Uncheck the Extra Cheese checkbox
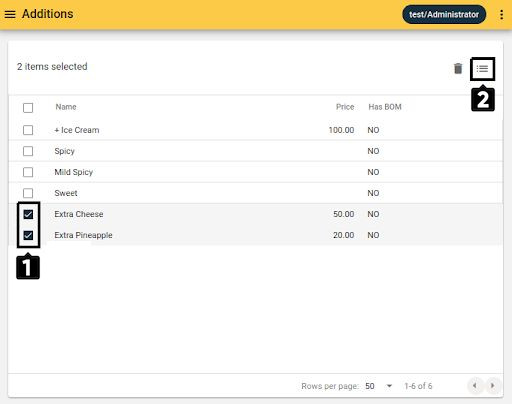512x404 pixels. pyautogui.click(x=28, y=214)
